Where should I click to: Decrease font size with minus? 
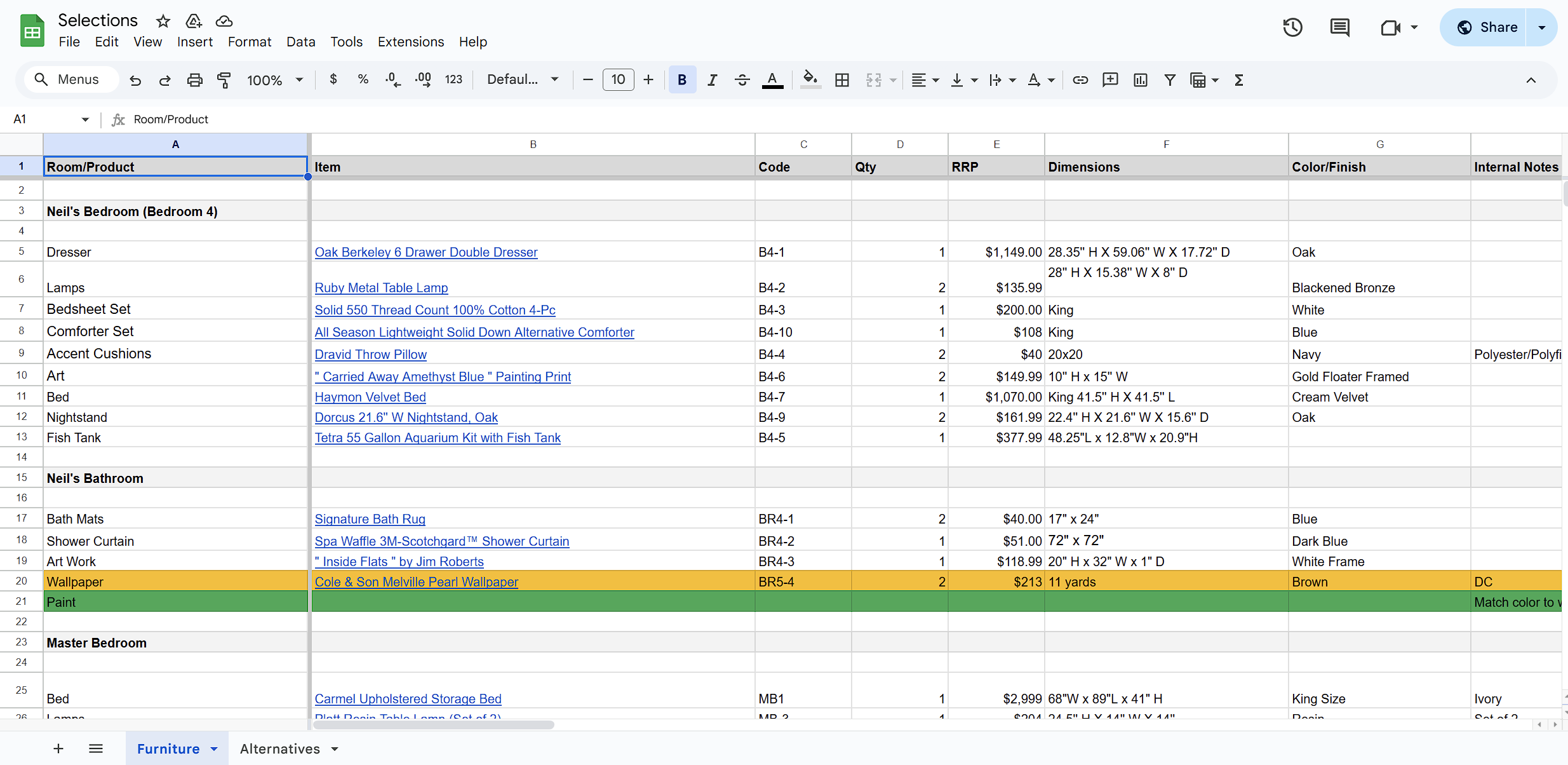588,79
